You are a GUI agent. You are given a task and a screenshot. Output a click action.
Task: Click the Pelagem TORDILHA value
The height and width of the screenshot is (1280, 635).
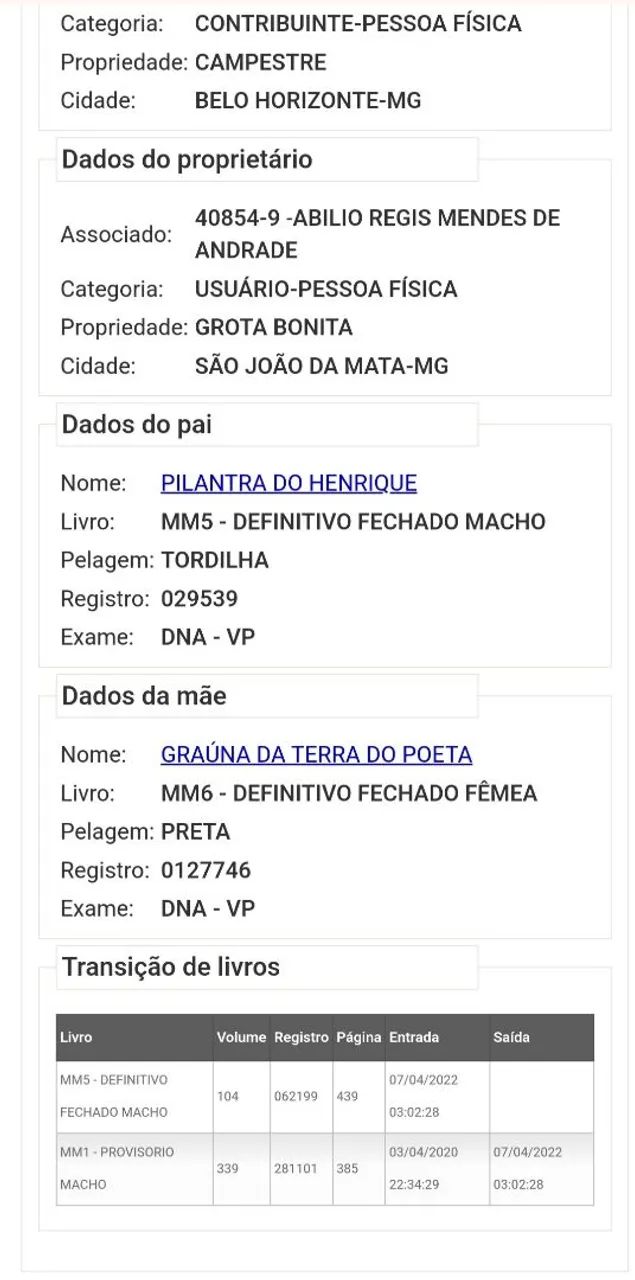coord(217,560)
